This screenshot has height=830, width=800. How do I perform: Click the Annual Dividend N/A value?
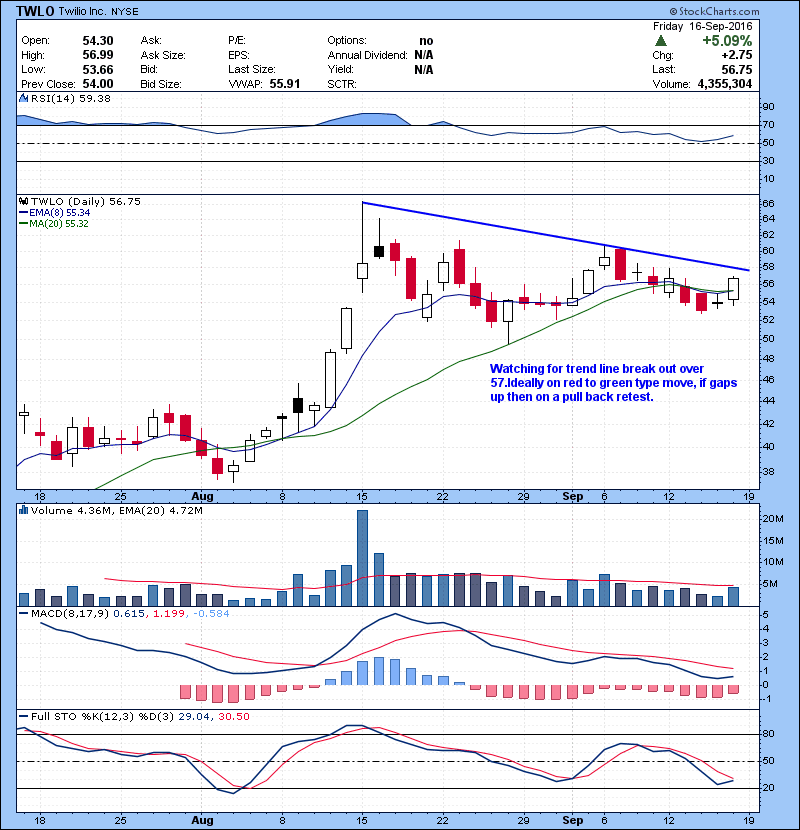click(x=424, y=55)
